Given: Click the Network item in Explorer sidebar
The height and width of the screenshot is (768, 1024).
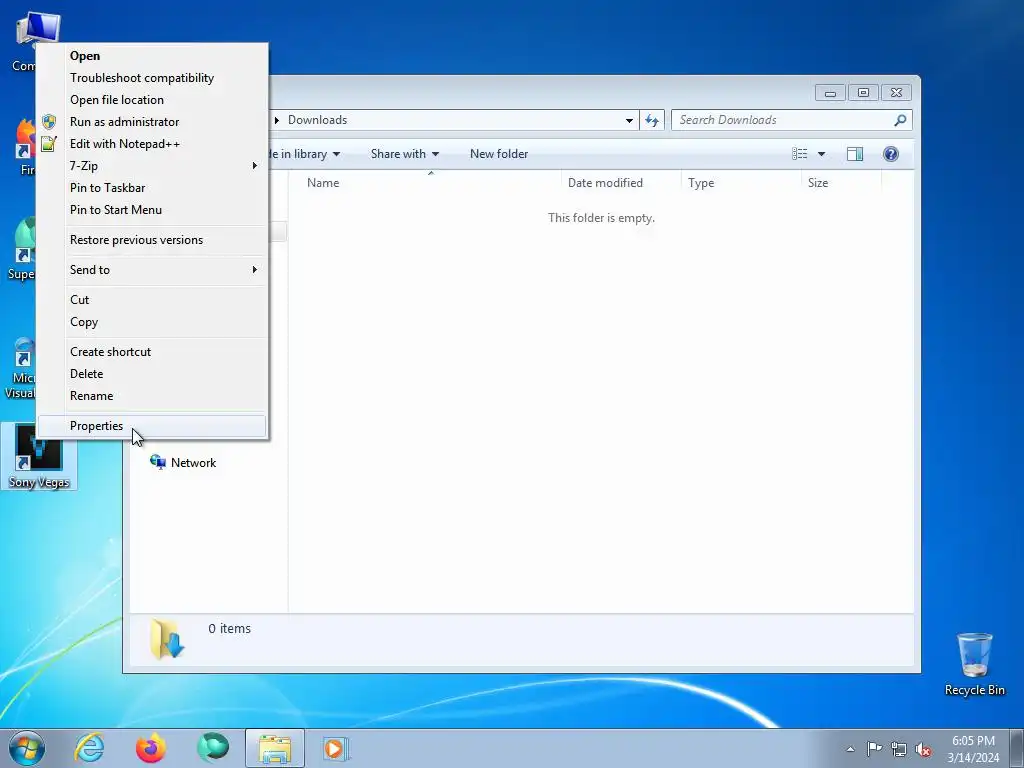Looking at the screenshot, I should pyautogui.click(x=183, y=463).
